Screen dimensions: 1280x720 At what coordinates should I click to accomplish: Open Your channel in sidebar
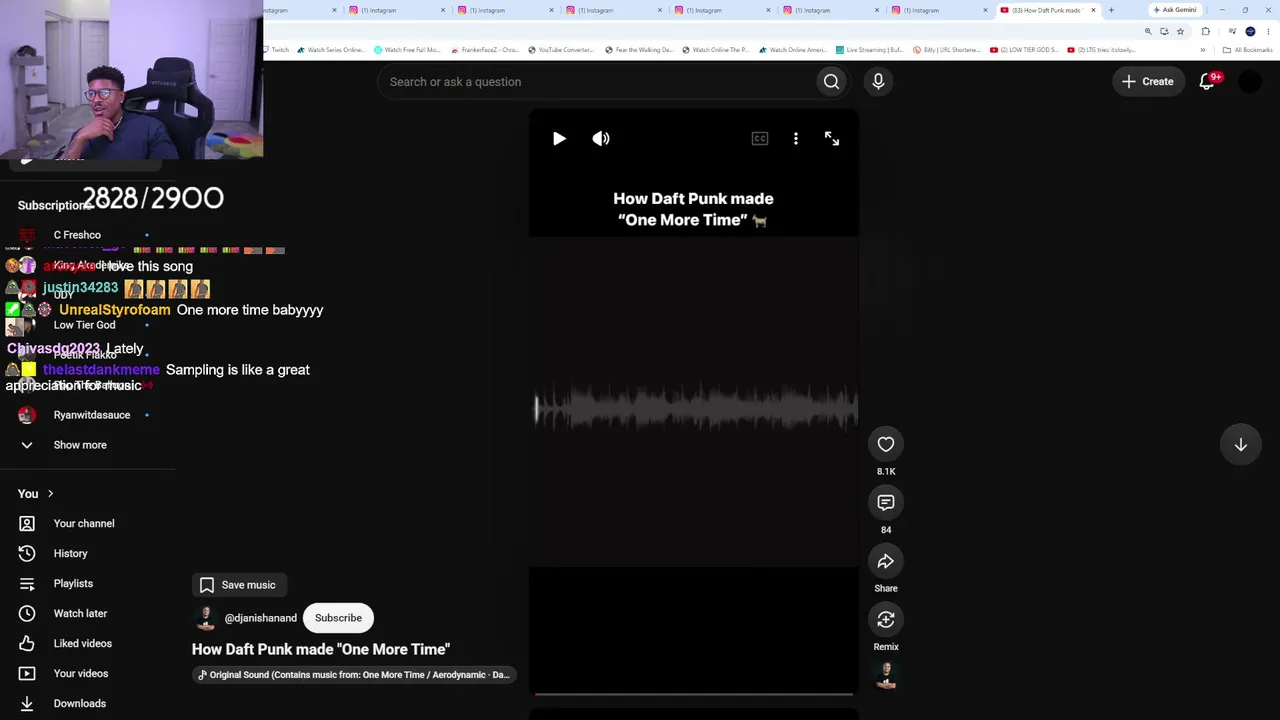pyautogui.click(x=84, y=524)
